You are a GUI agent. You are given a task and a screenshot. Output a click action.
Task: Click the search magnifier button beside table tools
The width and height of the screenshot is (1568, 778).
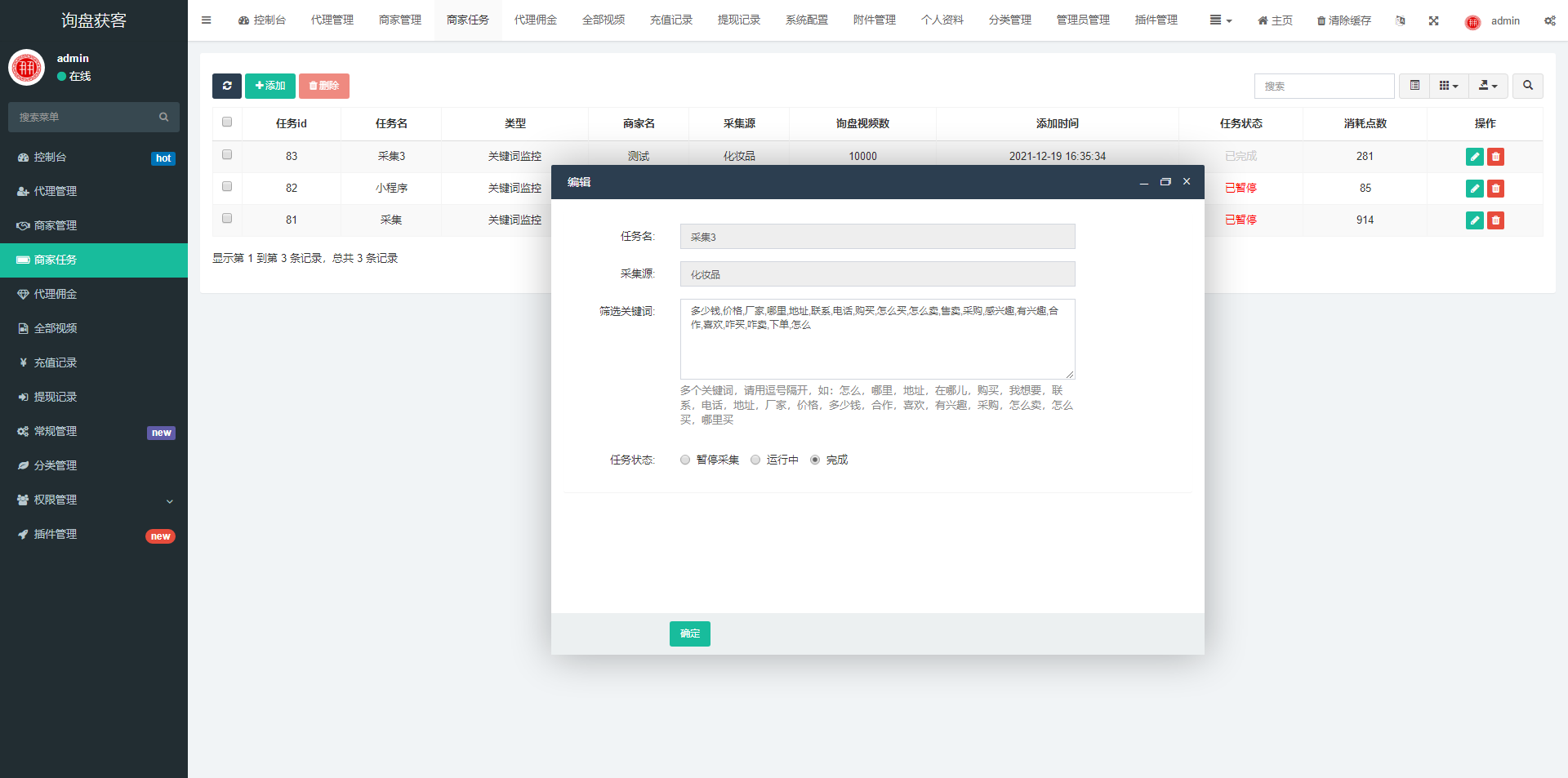(1527, 86)
